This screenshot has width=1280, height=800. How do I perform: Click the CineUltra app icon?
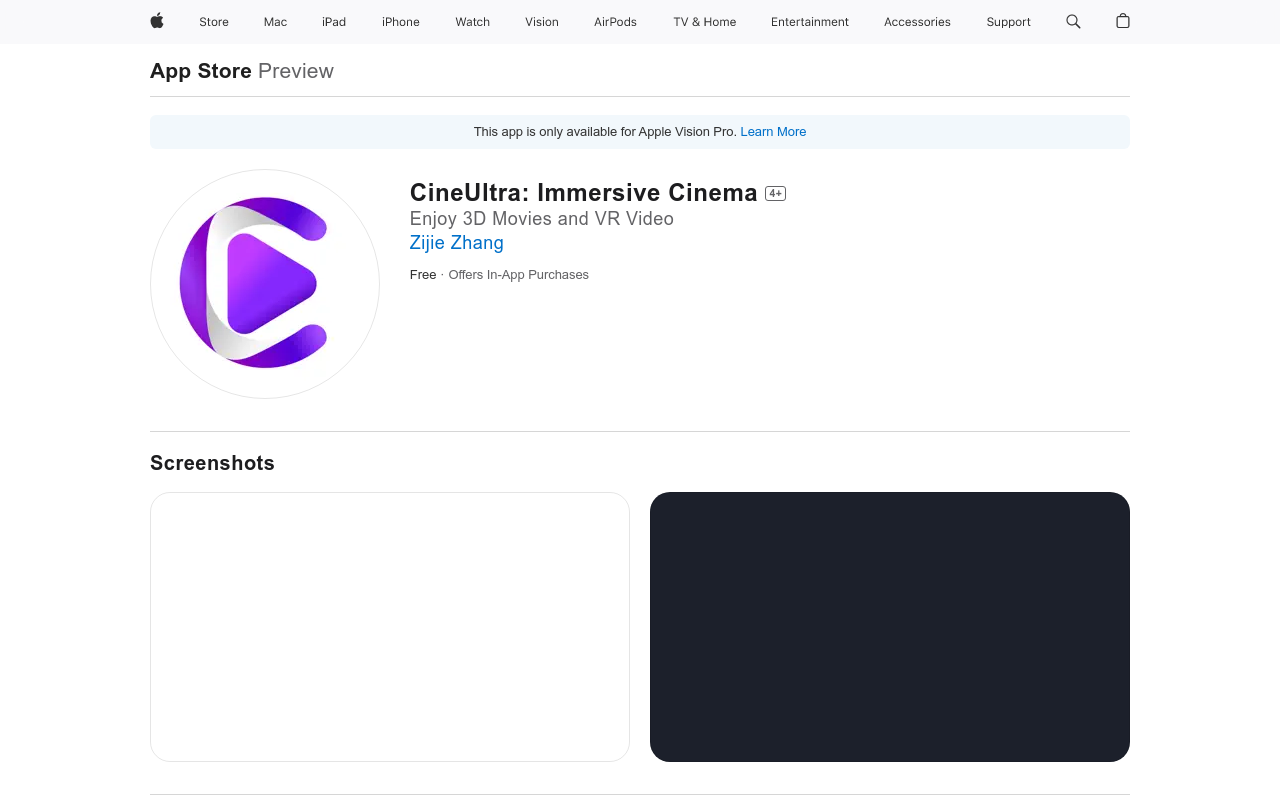(x=265, y=284)
